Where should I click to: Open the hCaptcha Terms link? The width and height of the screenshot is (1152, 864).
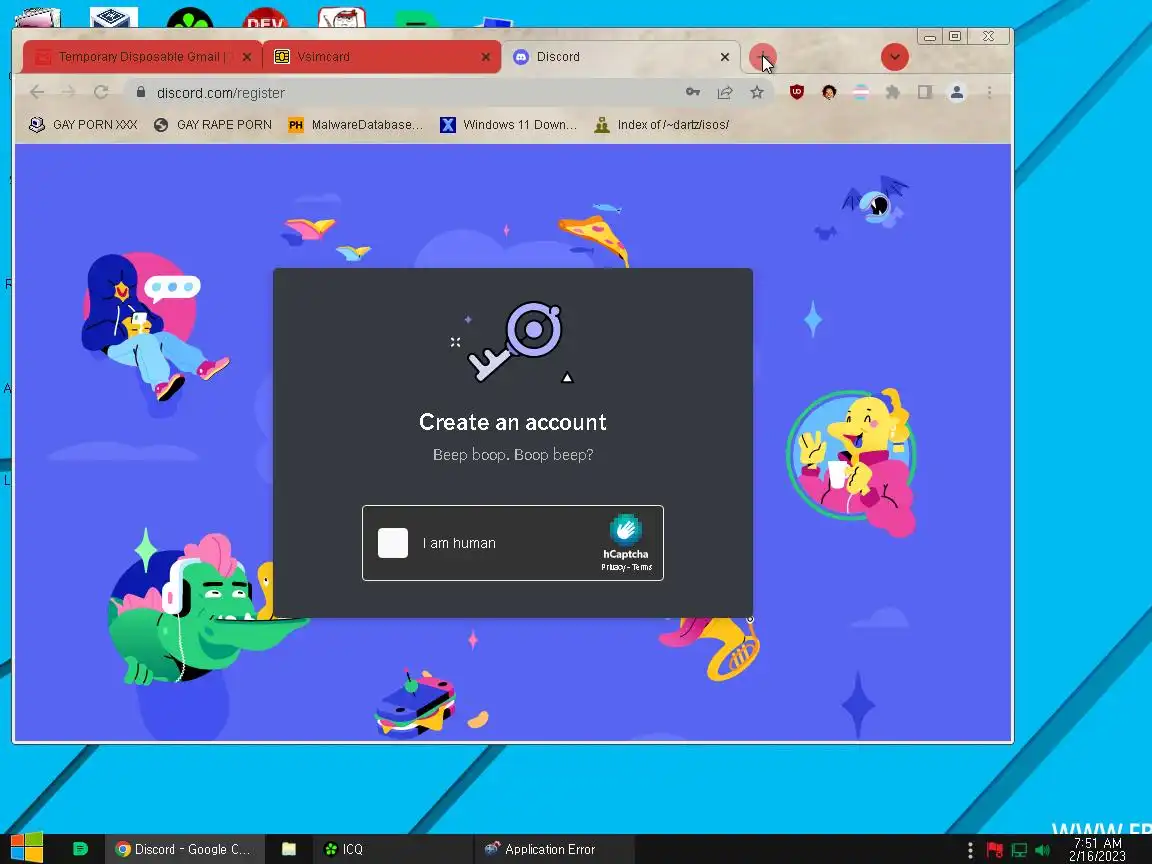click(642, 567)
